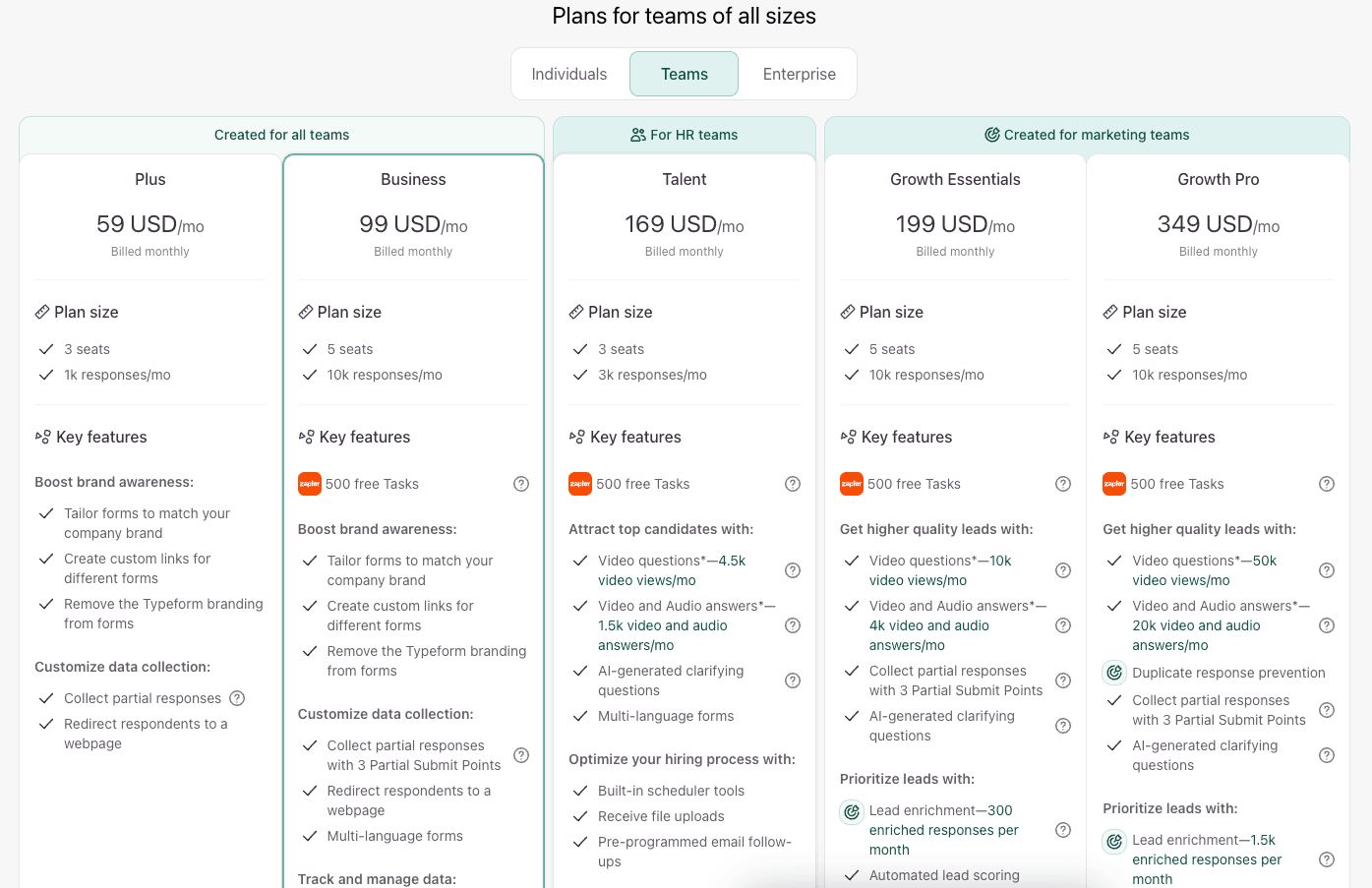This screenshot has height=888, width=1372.
Task: Open the Enterprise tab
Action: [x=798, y=73]
